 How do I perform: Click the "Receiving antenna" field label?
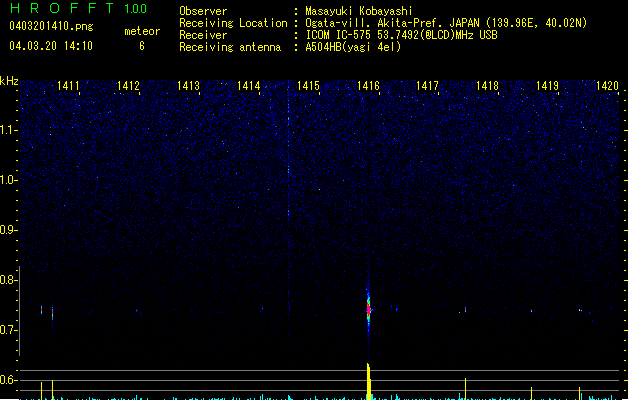tap(230, 47)
